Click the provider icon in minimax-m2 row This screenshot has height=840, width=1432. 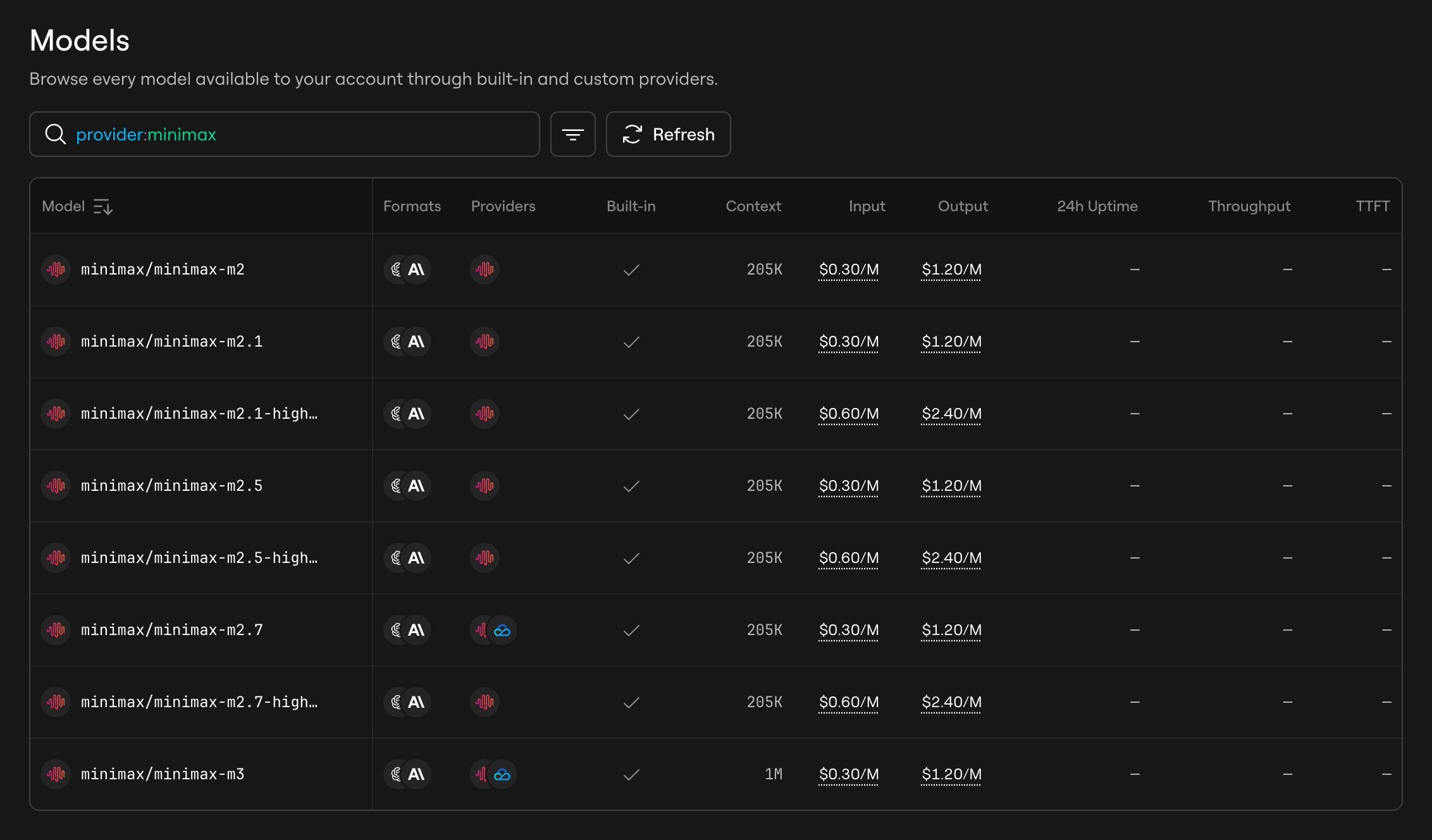coord(485,269)
